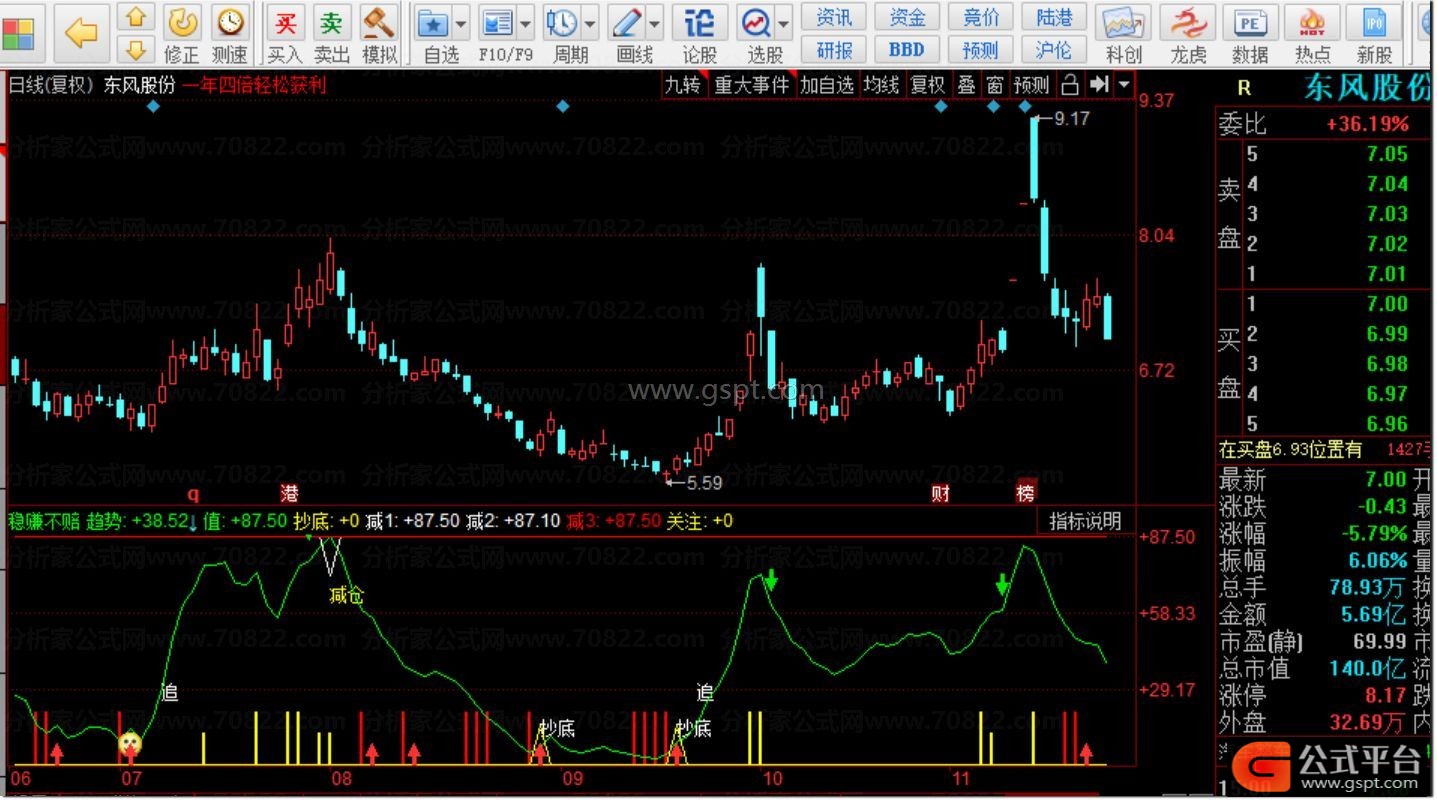Click the 总市值 140.0亿 value
1437x800 pixels.
click(x=1367, y=668)
